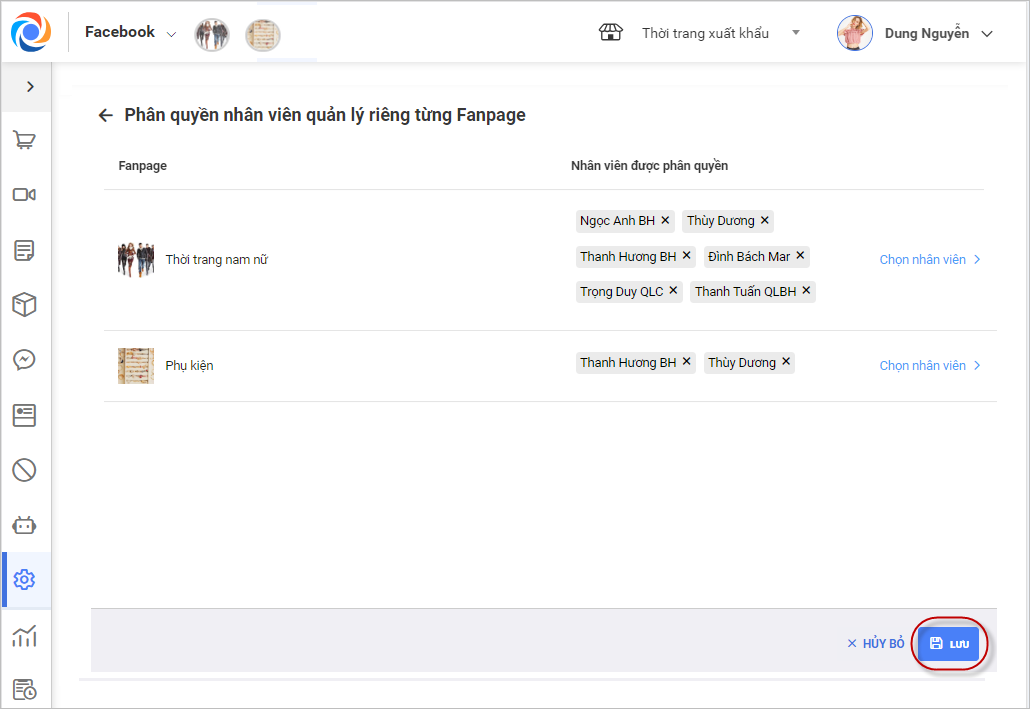
Task: Click the Thời trang nam nữ fanpage name
Action: [x=217, y=260]
